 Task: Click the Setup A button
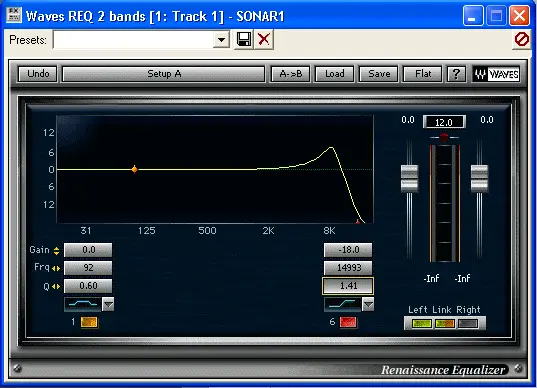[x=164, y=74]
